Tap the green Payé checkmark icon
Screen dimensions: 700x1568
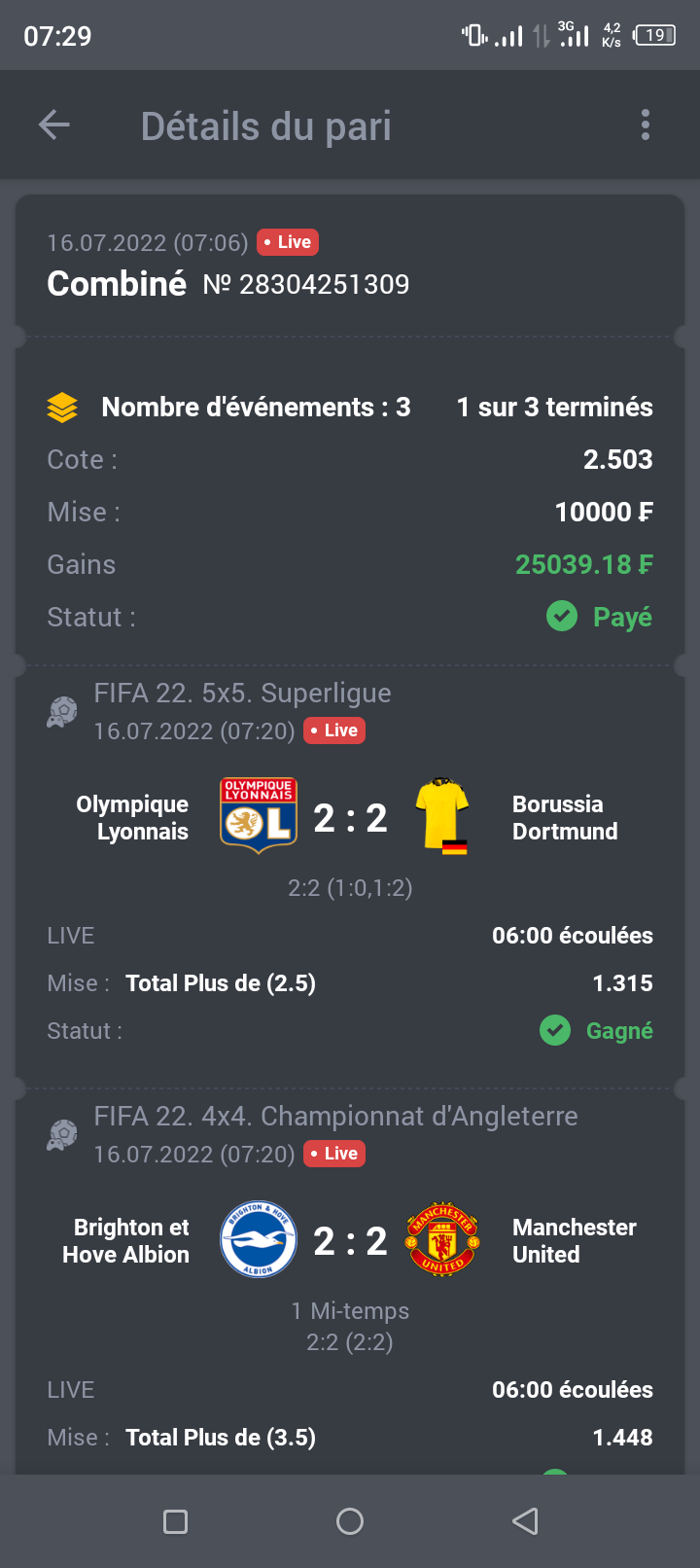tap(562, 616)
